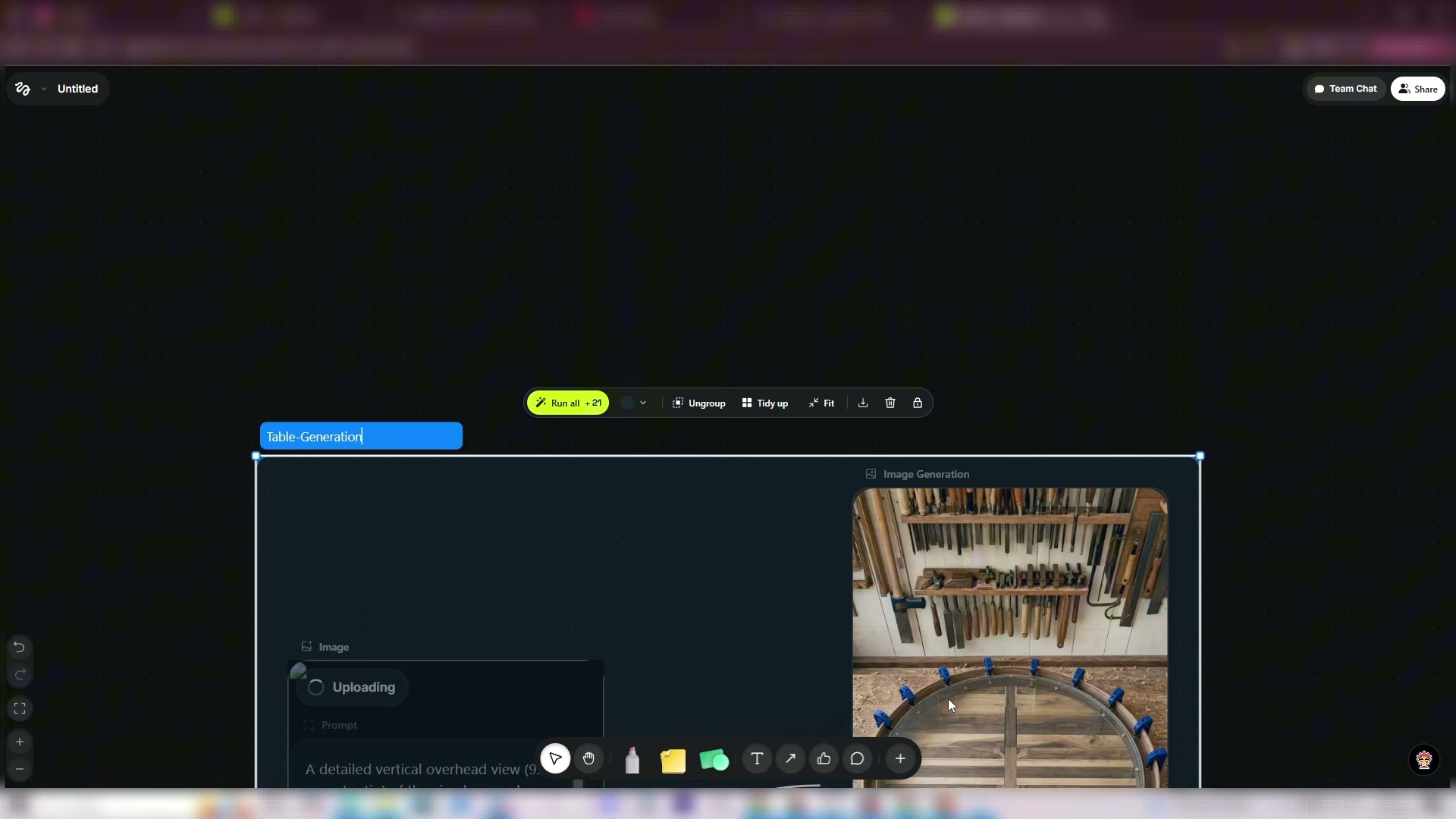
Task: Select the Text tool
Action: click(x=757, y=759)
